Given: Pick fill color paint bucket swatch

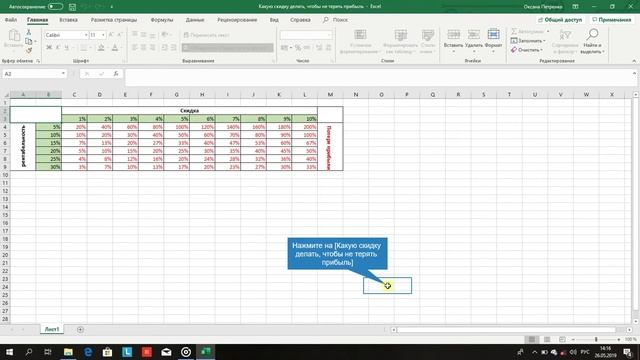Looking at the screenshot, I should (100, 48).
